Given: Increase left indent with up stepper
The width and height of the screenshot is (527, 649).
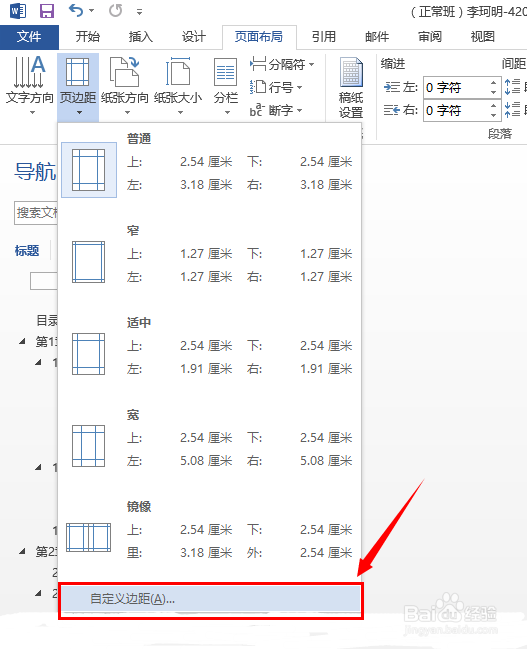Looking at the screenshot, I should click(493, 82).
